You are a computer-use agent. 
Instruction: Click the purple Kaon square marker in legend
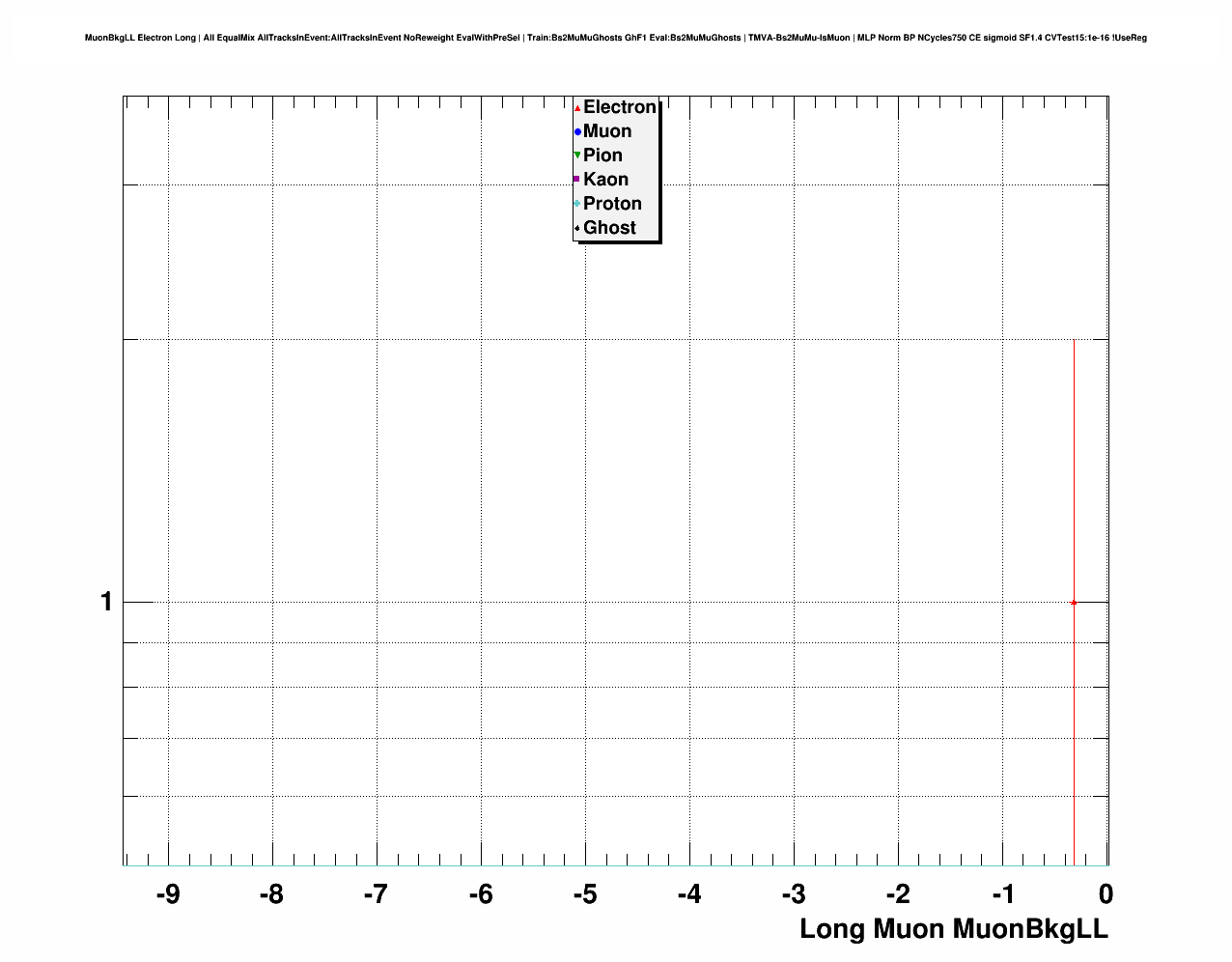577,180
